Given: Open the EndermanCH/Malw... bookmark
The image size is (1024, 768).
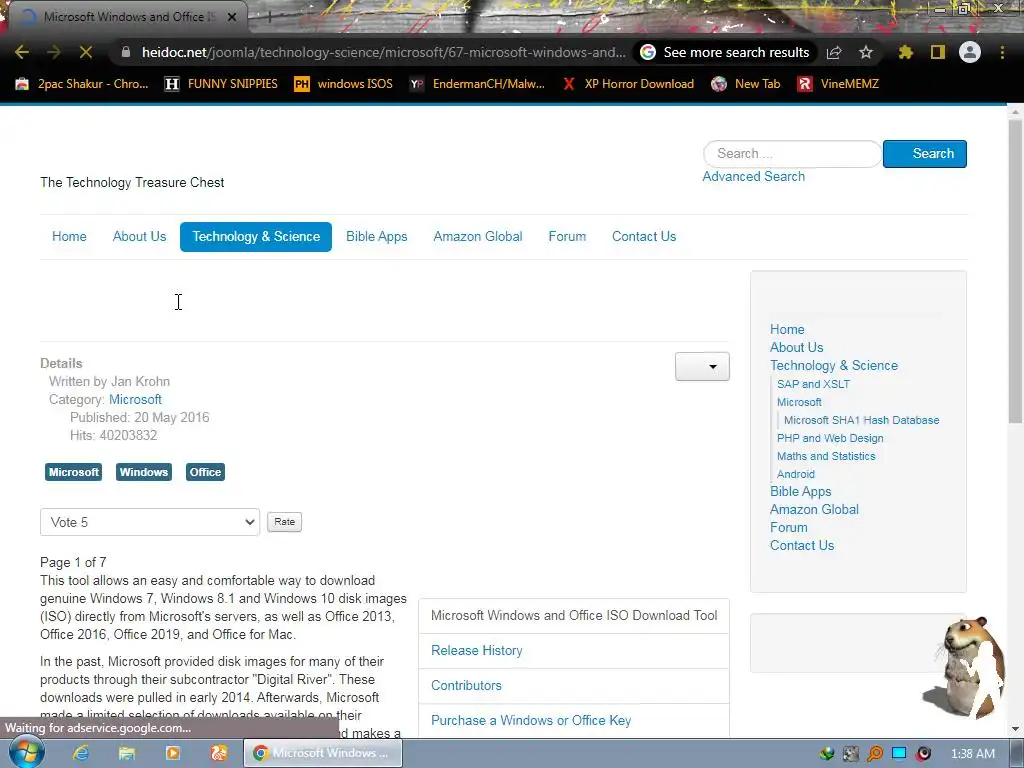Looking at the screenshot, I should (x=477, y=84).
